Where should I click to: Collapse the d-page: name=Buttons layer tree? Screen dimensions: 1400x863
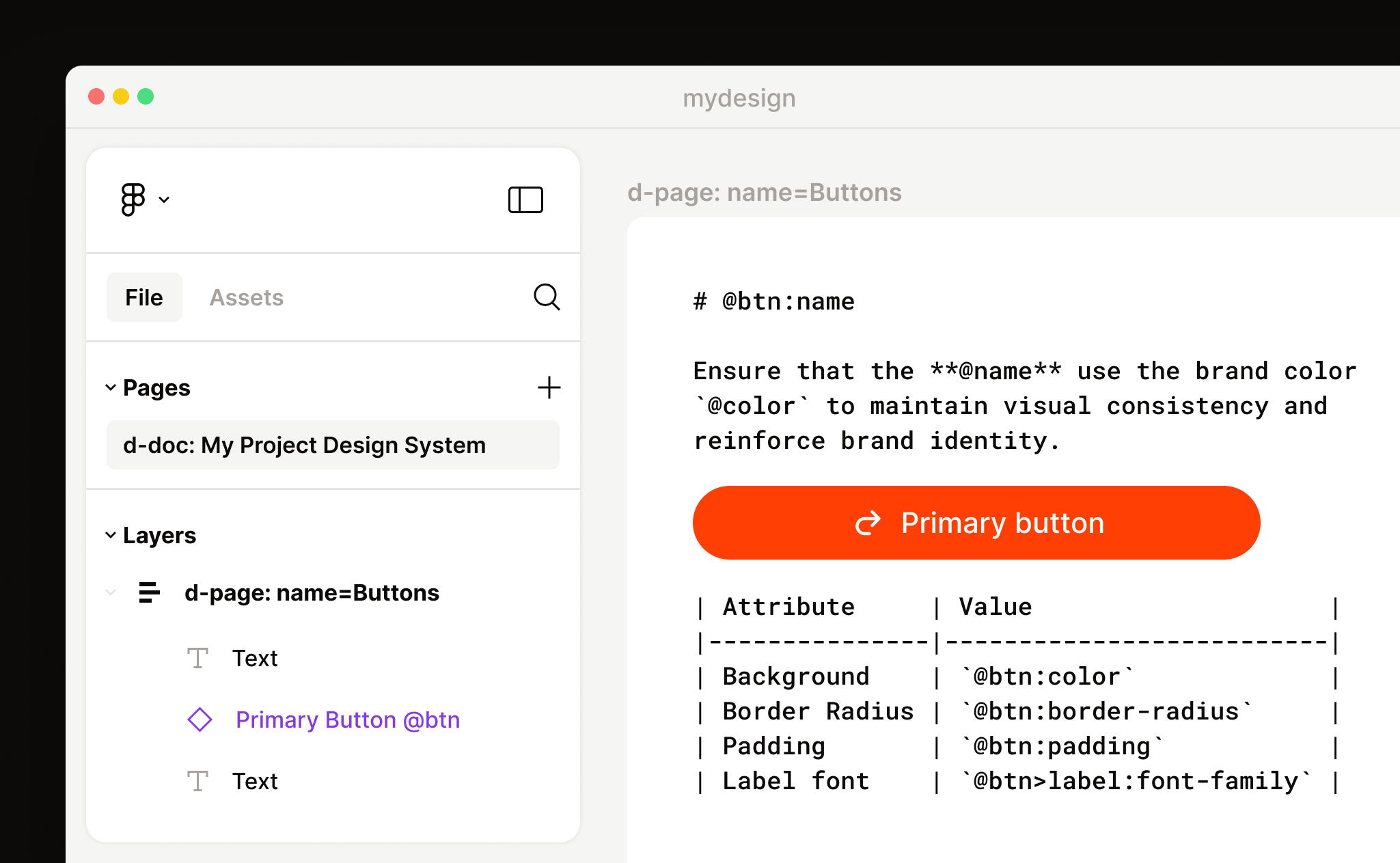tap(111, 592)
